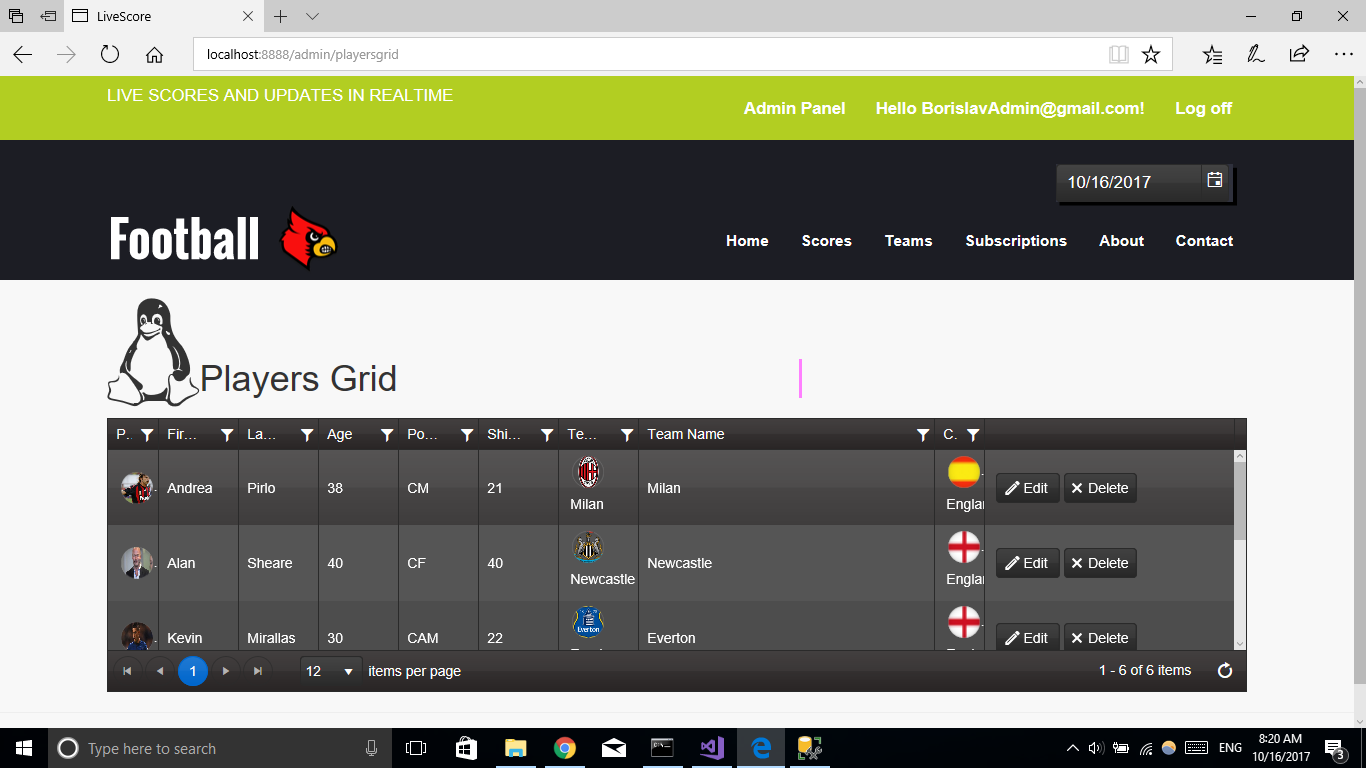Screen dimensions: 1366x768
Task: Refresh the players grid
Action: pos(1225,671)
